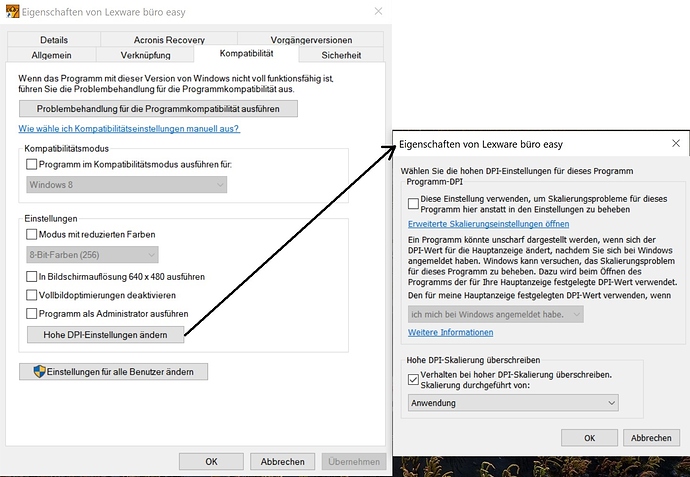The width and height of the screenshot is (690, 477).
Task: Follow the Weitere Informationen link
Action: pyautogui.click(x=450, y=332)
